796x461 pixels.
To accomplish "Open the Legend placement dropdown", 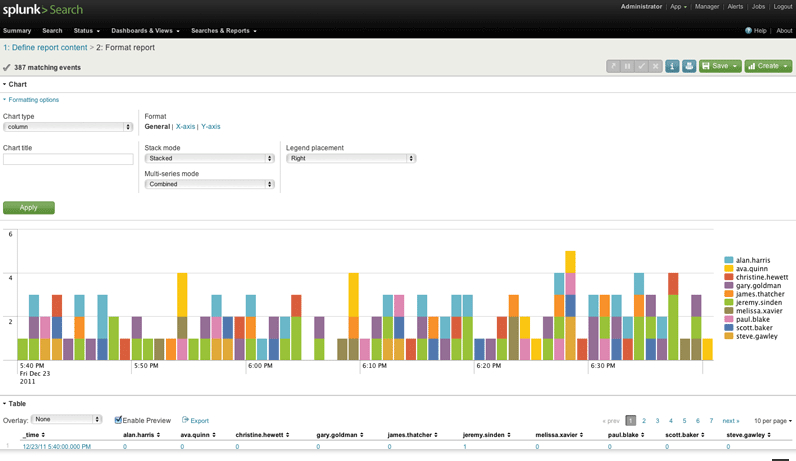I will (x=351, y=158).
